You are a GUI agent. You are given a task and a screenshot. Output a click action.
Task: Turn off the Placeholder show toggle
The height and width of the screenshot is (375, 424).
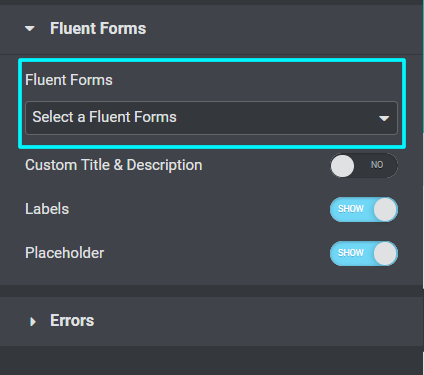pyautogui.click(x=364, y=253)
